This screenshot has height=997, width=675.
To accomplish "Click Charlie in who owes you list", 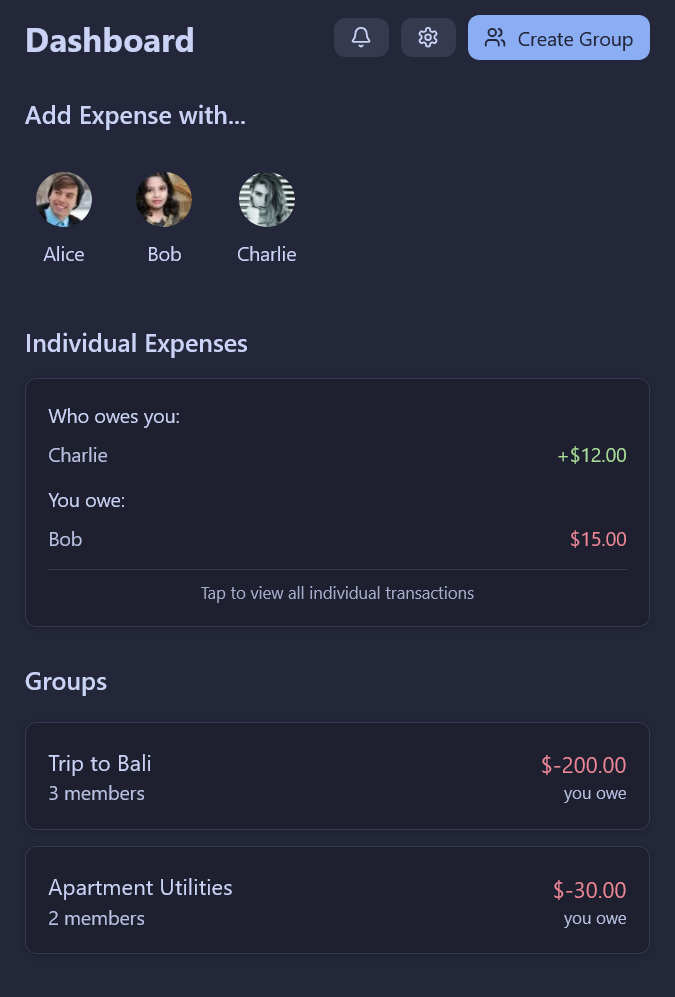I will coord(78,455).
